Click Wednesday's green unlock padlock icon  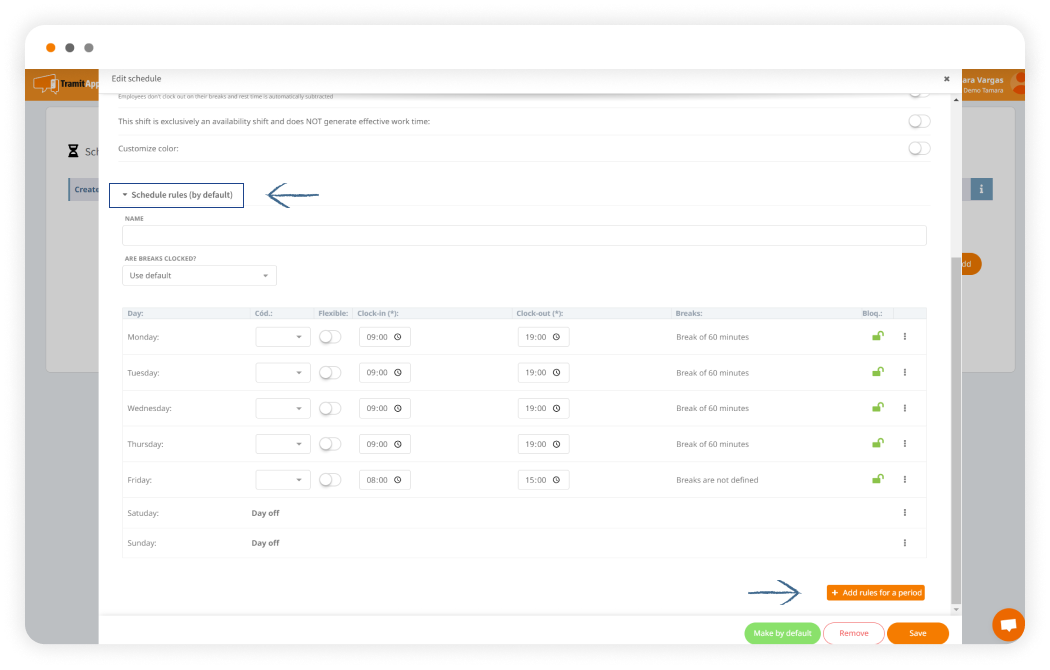tap(877, 408)
